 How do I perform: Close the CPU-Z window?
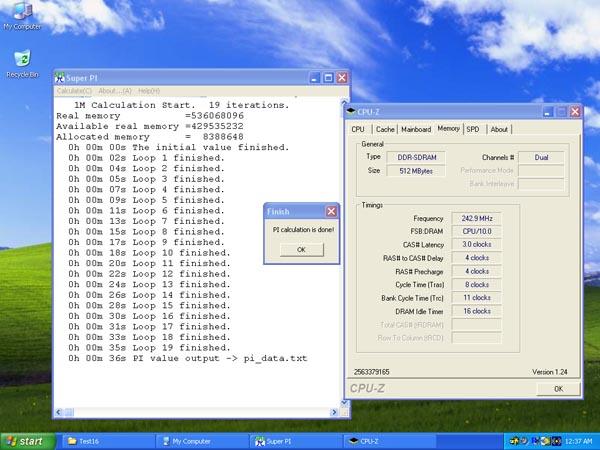pyautogui.click(x=575, y=112)
